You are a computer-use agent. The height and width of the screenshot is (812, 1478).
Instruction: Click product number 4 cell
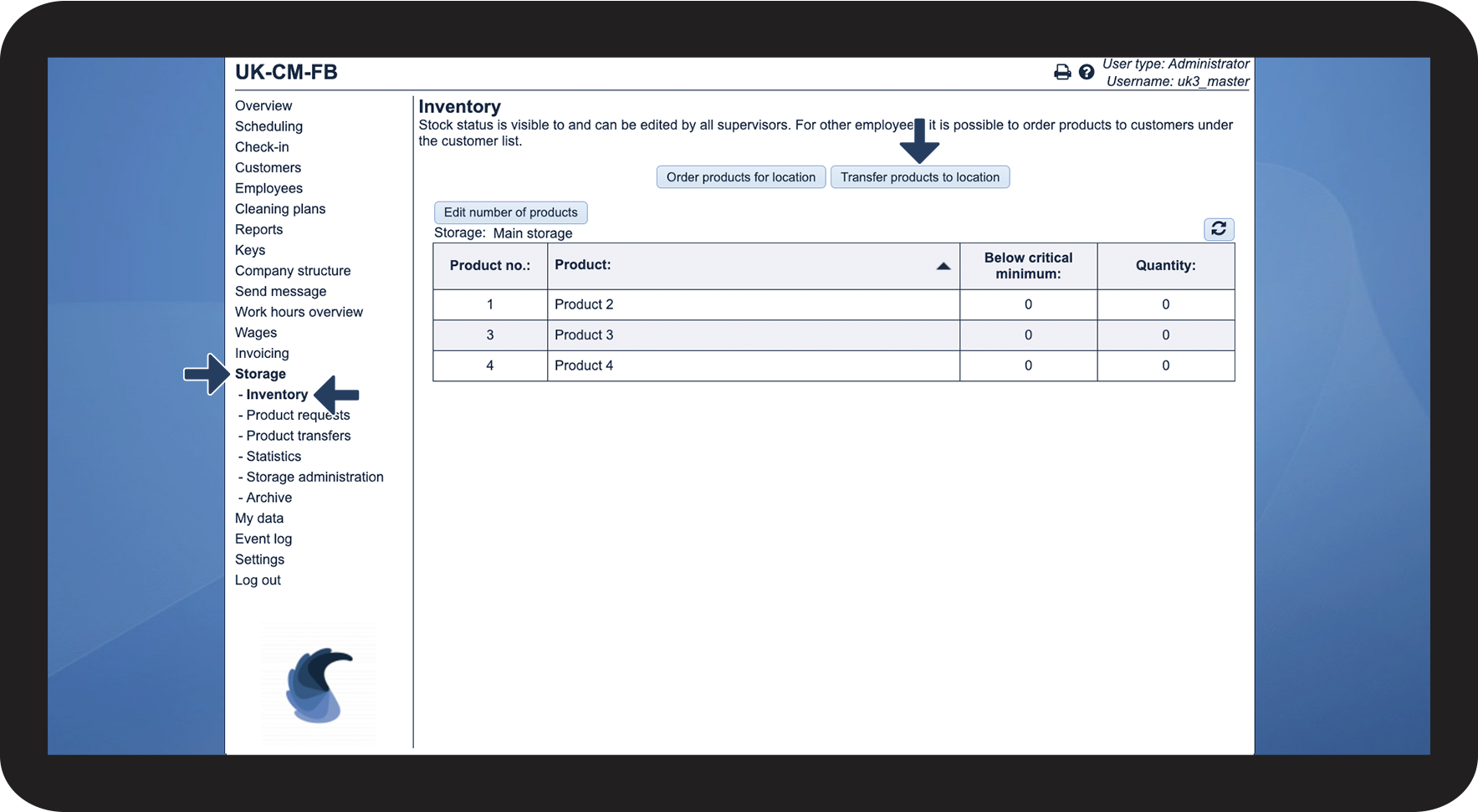point(490,365)
